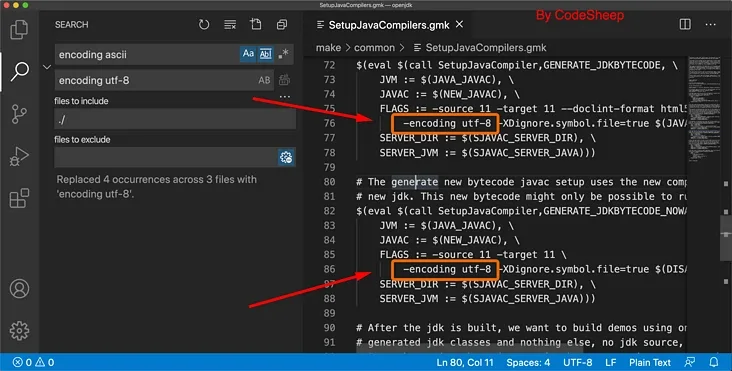Open Source Control view
732x371 pixels.
click(x=19, y=114)
